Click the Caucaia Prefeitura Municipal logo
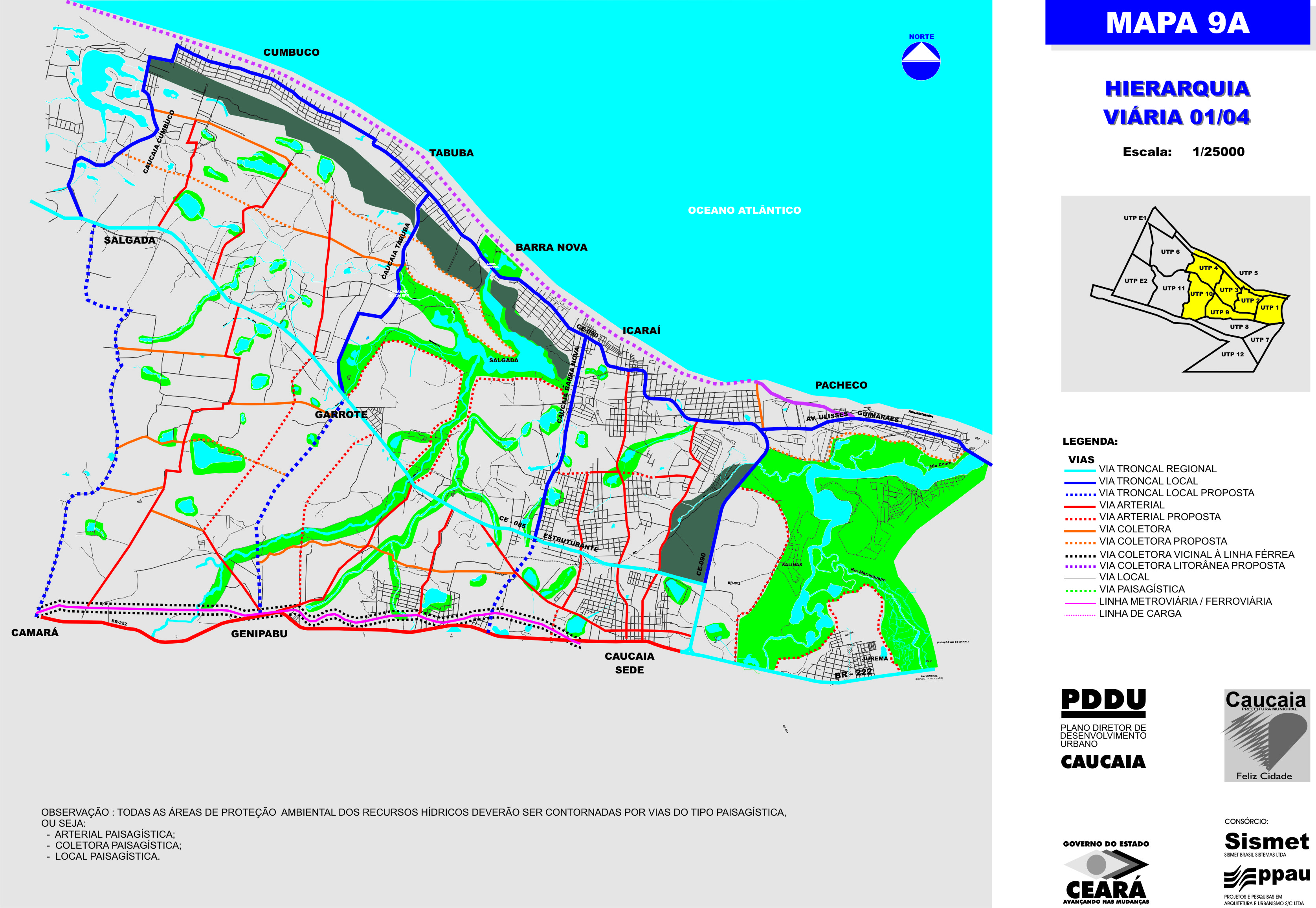 coord(1266,735)
